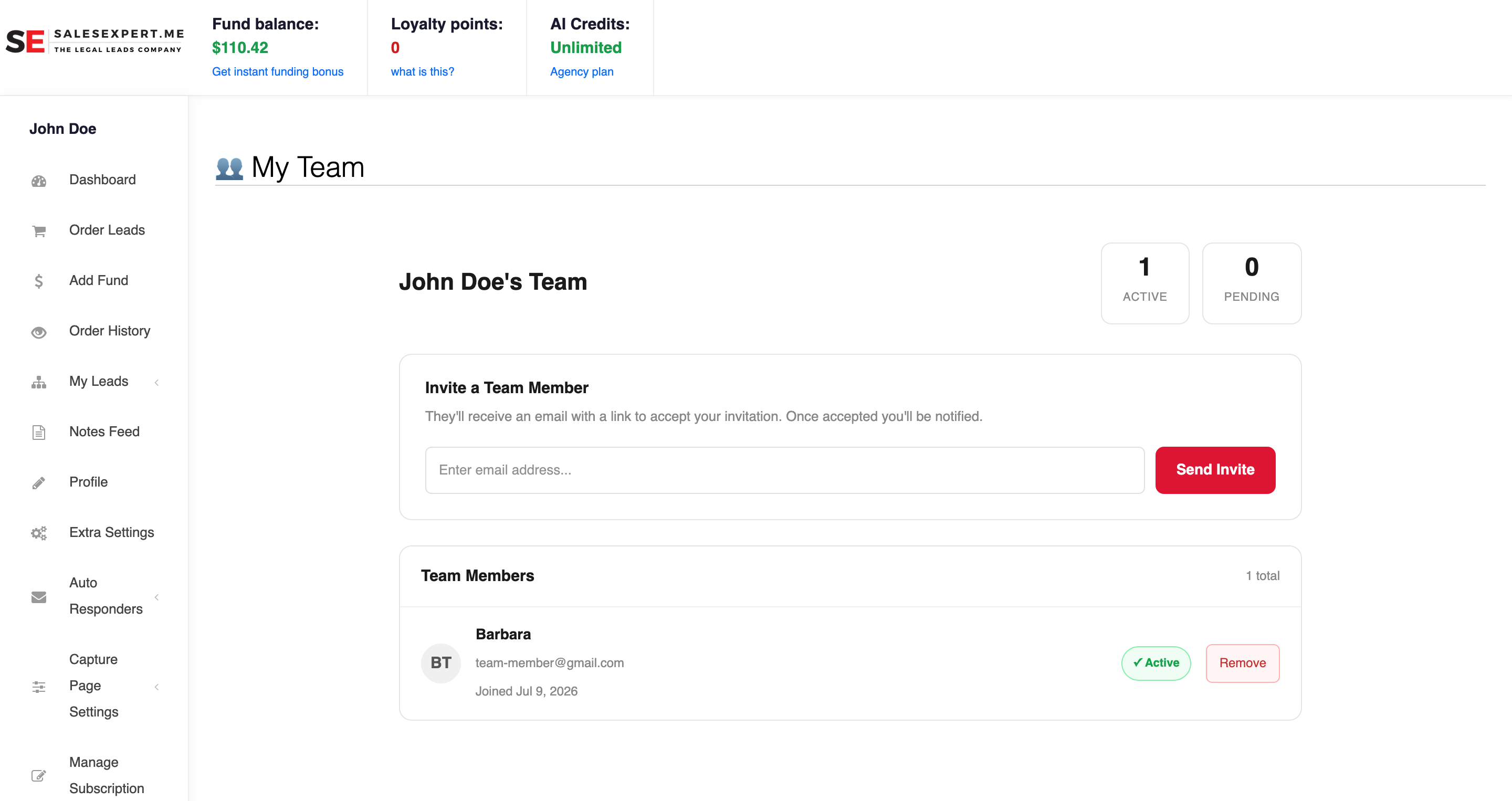The image size is (1512, 801).
Task: Click the '1 total' members count
Action: pos(1263,576)
